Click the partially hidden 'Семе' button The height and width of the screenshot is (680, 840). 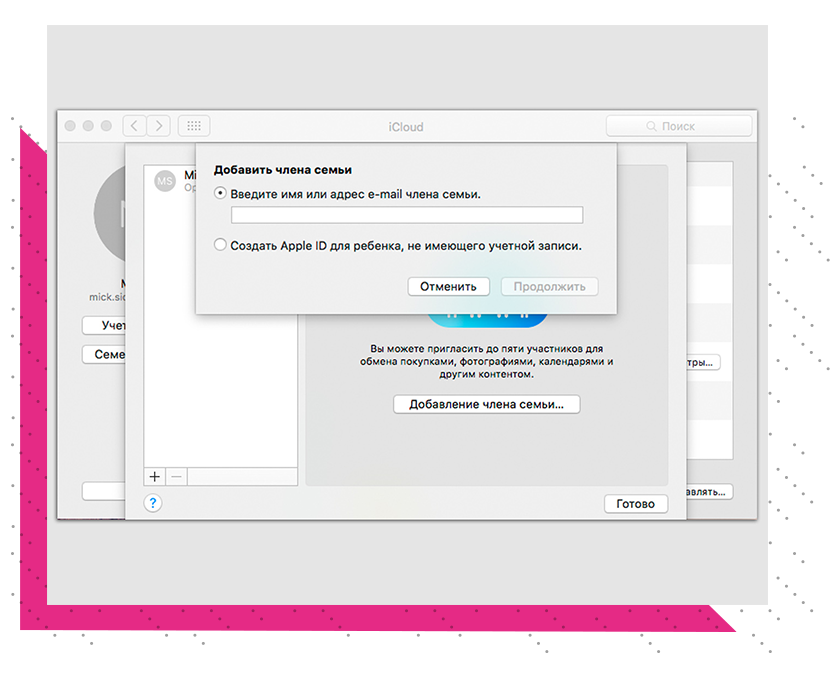(104, 354)
